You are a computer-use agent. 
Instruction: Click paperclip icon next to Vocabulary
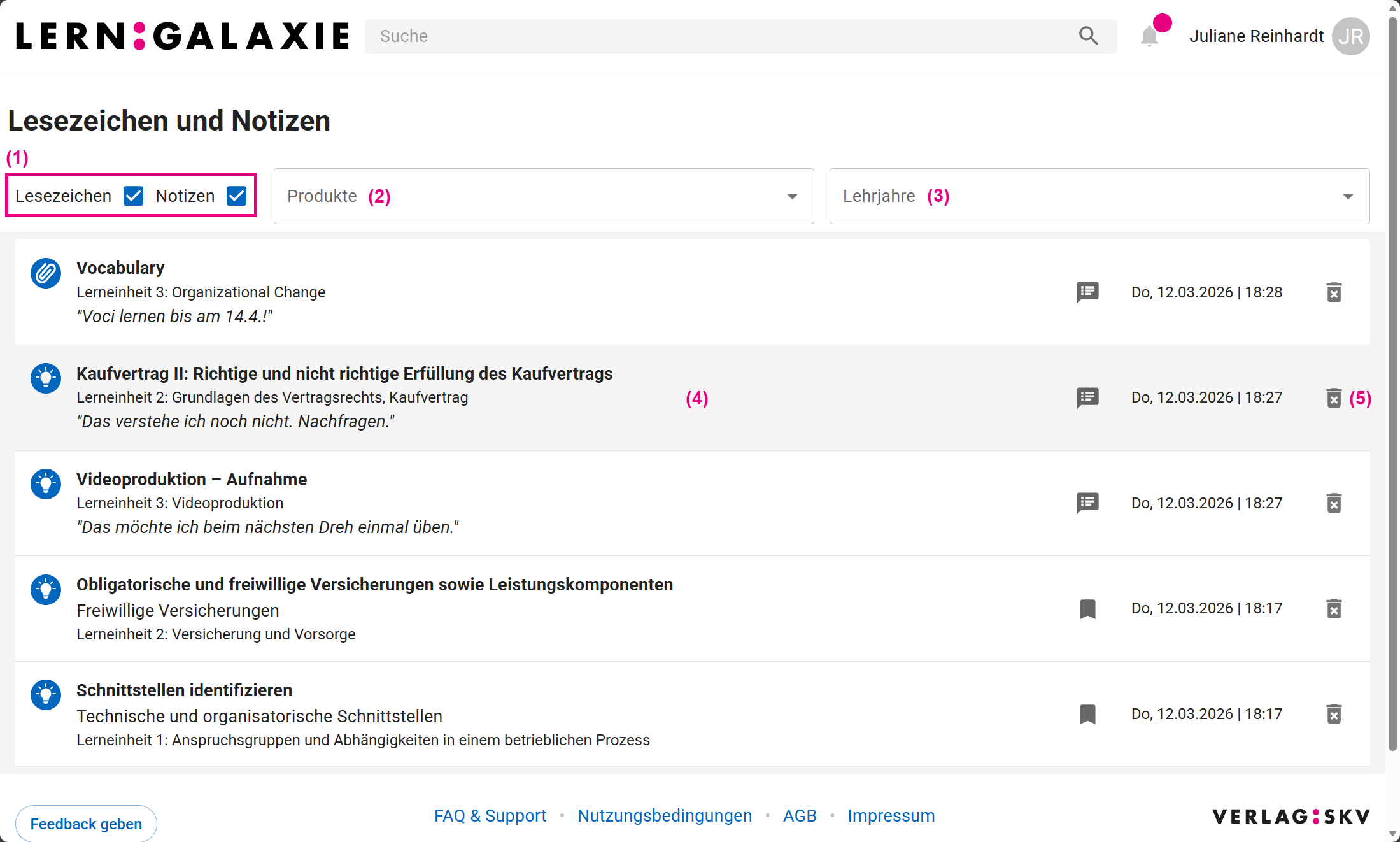46,273
